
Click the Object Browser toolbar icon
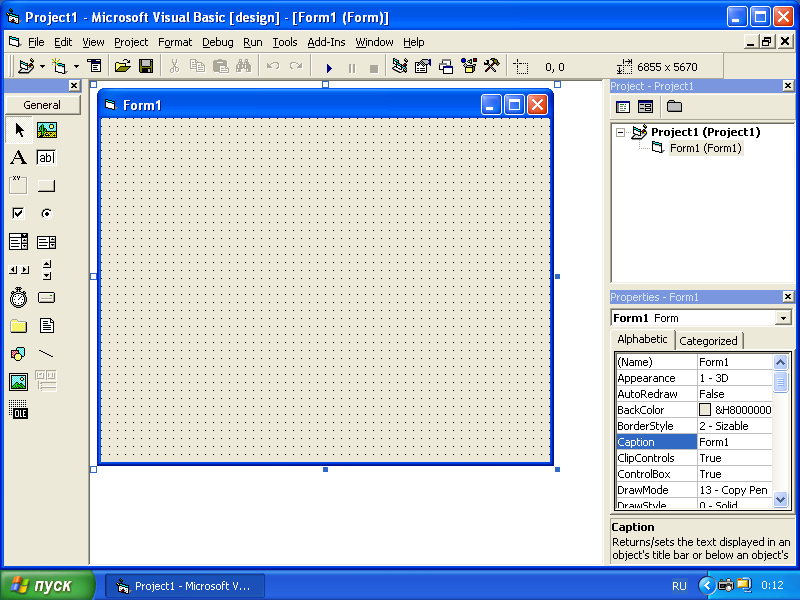click(469, 66)
